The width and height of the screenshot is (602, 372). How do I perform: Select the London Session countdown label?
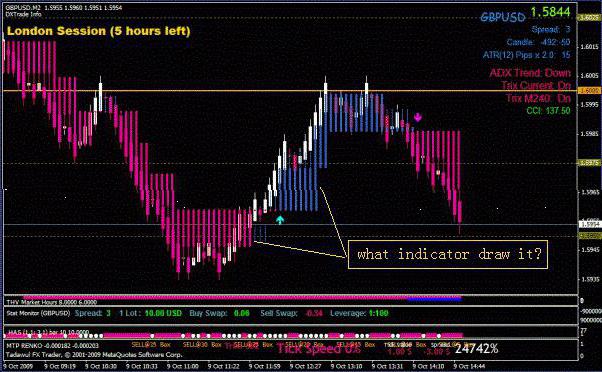[x=99, y=31]
